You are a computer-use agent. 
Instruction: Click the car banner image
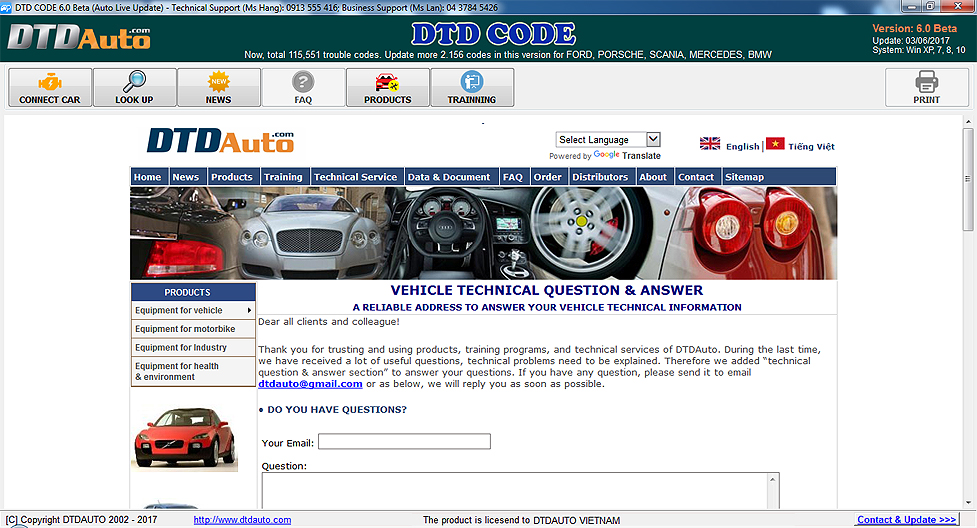click(484, 233)
